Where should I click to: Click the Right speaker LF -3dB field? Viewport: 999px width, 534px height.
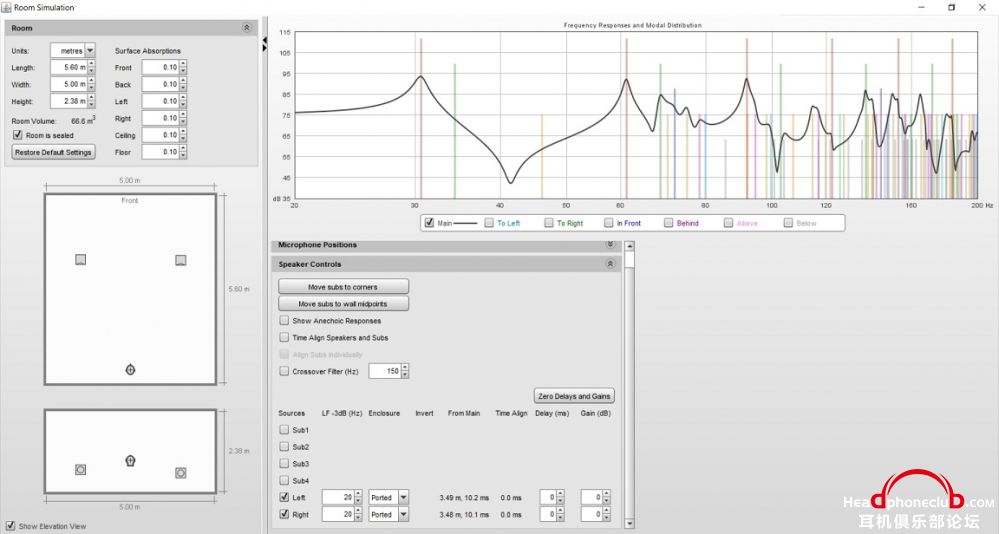pos(338,514)
